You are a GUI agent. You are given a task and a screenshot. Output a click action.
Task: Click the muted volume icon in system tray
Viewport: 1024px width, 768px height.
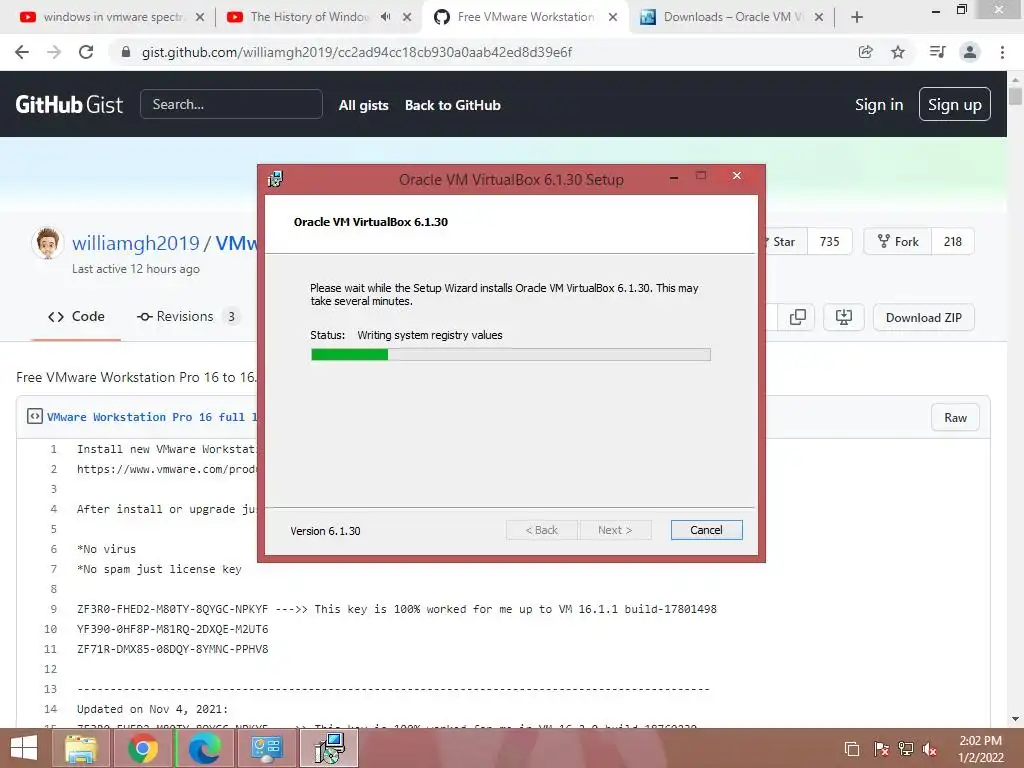930,749
